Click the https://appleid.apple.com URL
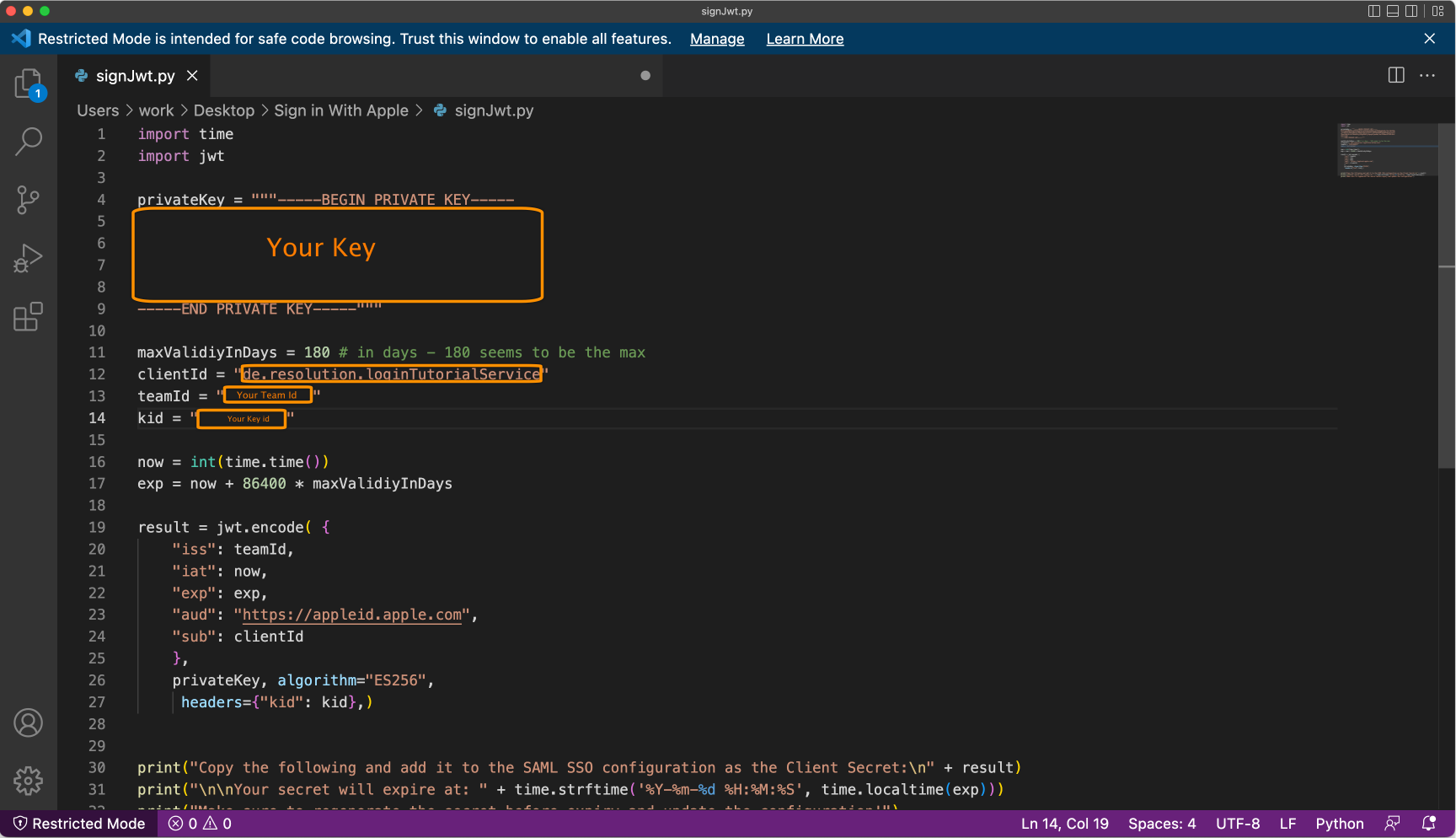The width and height of the screenshot is (1456, 838). pyautogui.click(x=352, y=615)
